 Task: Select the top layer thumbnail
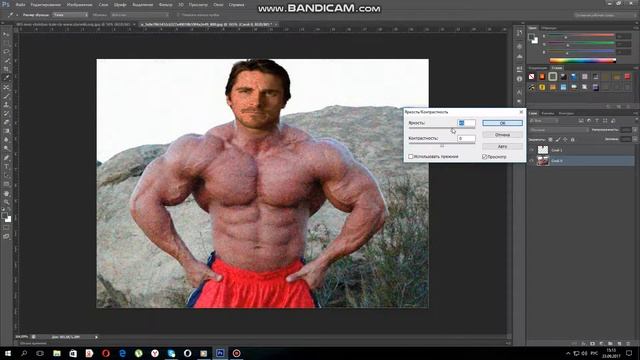(543, 150)
